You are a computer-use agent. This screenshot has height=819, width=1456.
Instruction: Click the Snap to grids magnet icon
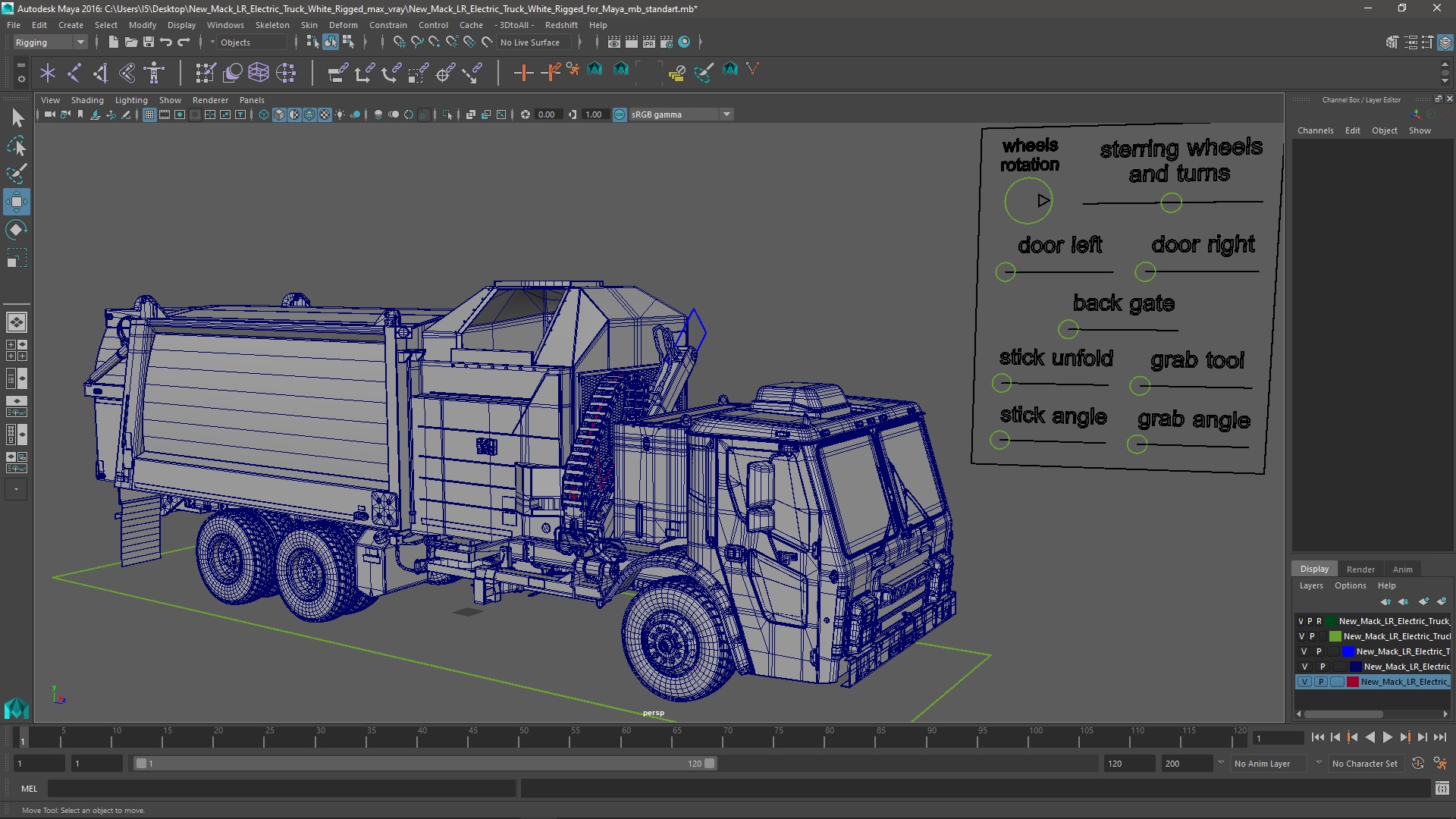pyautogui.click(x=399, y=42)
